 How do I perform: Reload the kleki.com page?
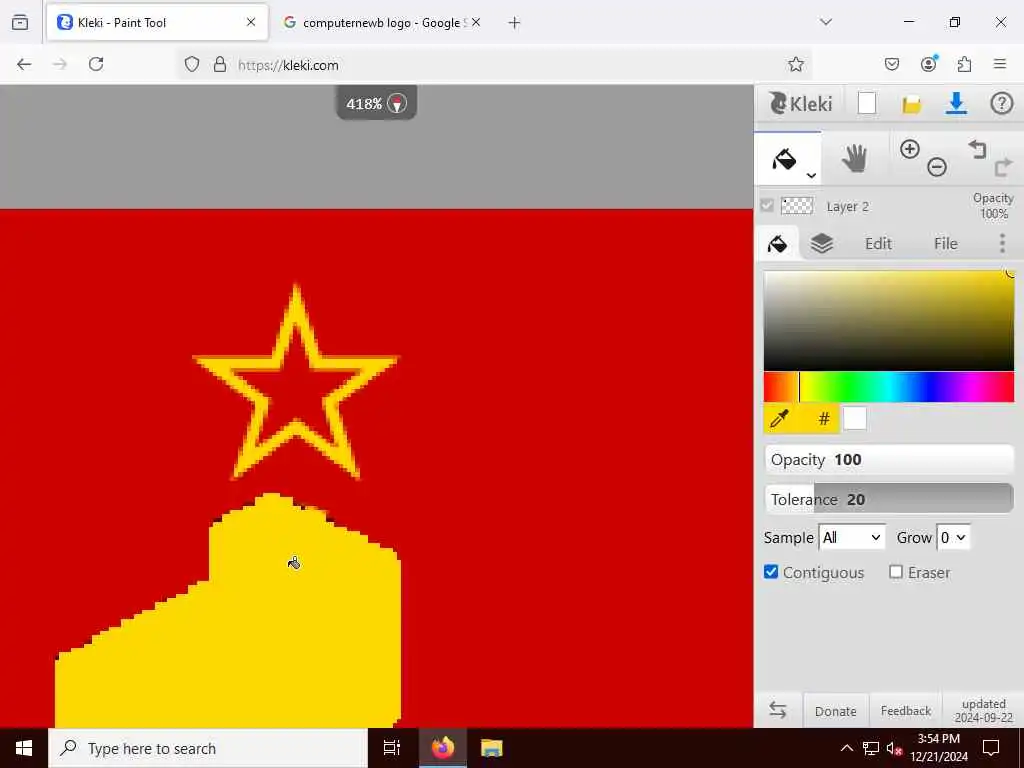(96, 64)
